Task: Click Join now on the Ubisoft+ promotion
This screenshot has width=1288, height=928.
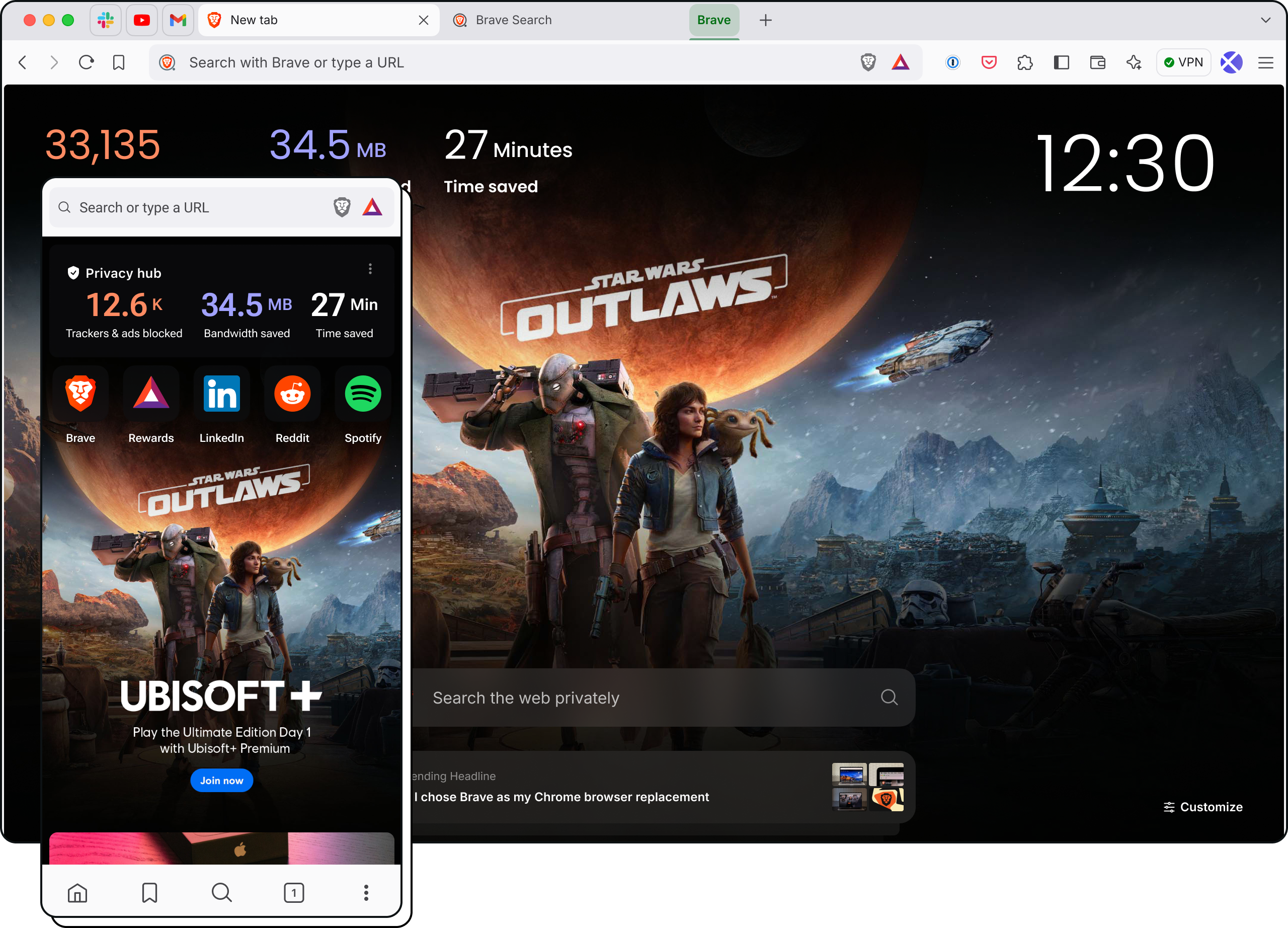Action: [221, 780]
